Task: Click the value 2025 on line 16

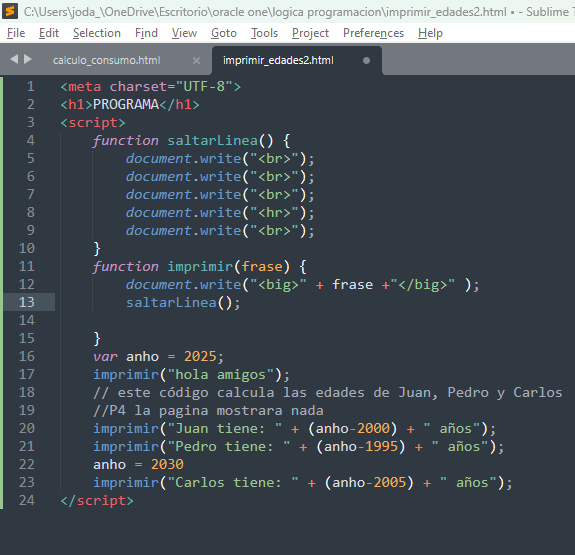Action: coord(200,356)
